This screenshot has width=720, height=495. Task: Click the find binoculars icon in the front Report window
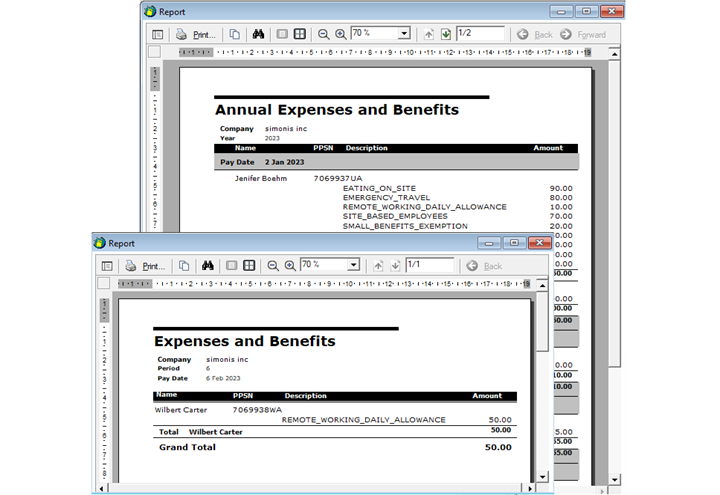[208, 266]
